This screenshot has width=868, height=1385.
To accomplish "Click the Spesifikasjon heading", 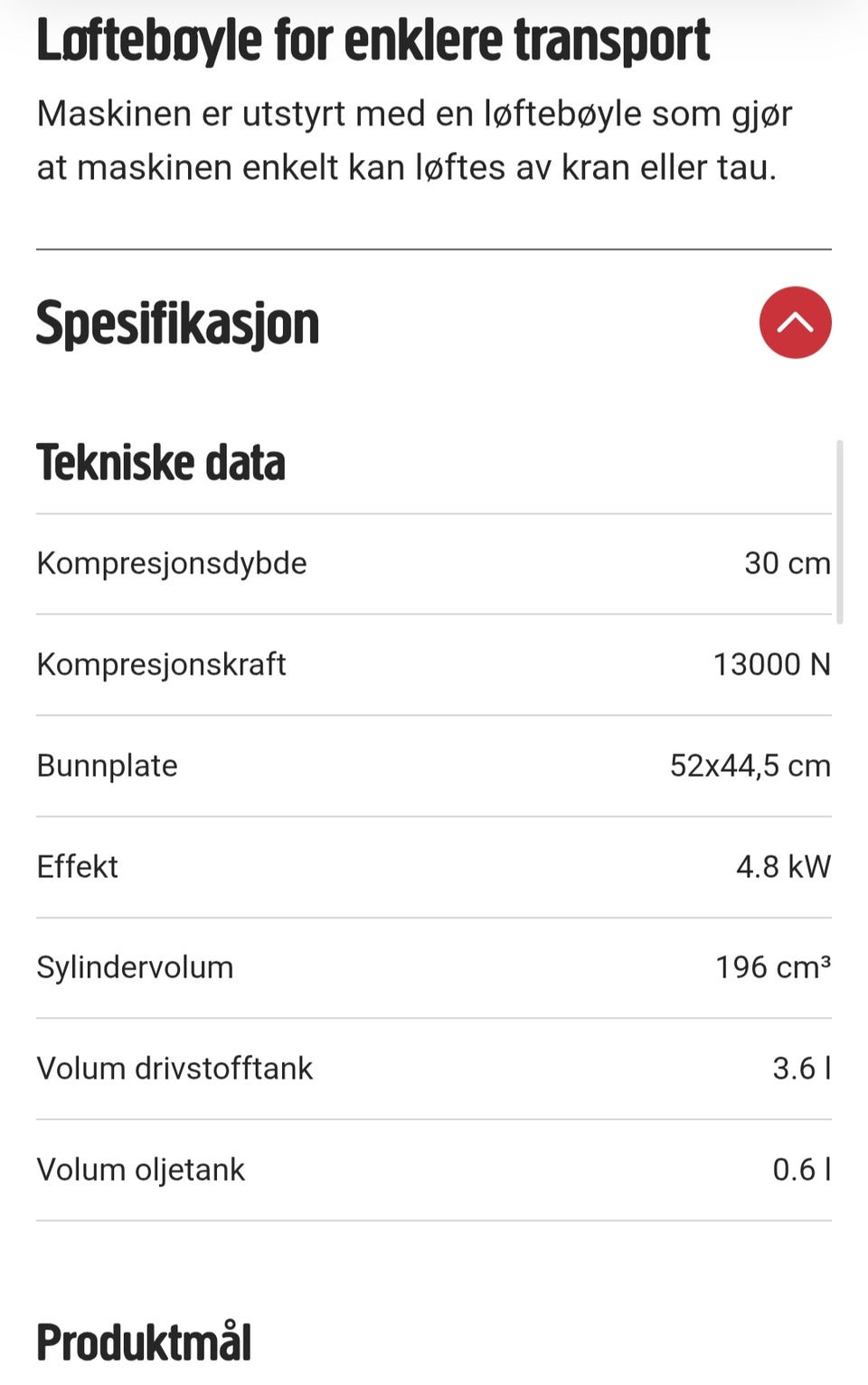I will [x=178, y=324].
